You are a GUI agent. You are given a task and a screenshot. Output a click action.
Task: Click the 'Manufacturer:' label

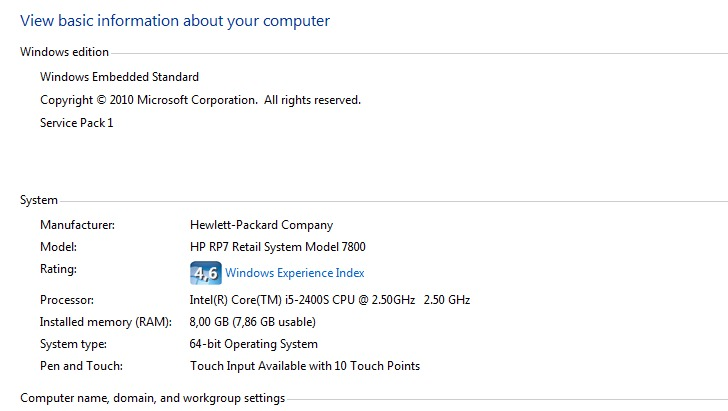tap(77, 225)
